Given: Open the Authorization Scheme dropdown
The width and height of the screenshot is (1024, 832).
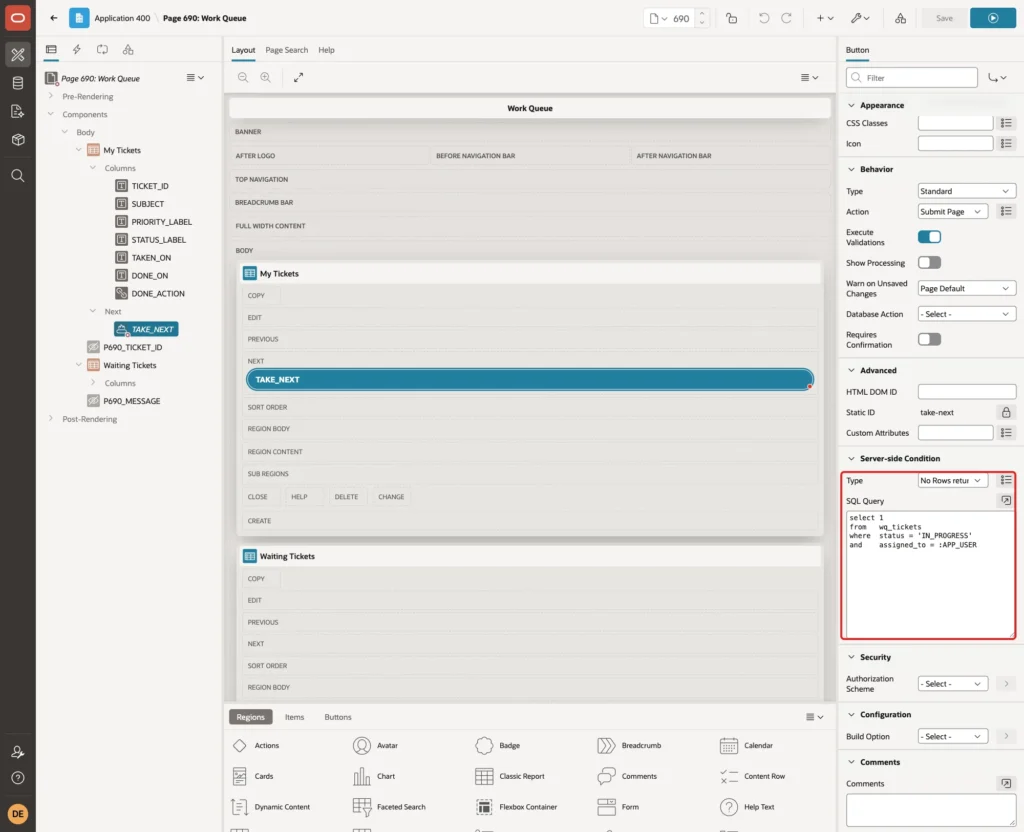Looking at the screenshot, I should (952, 684).
